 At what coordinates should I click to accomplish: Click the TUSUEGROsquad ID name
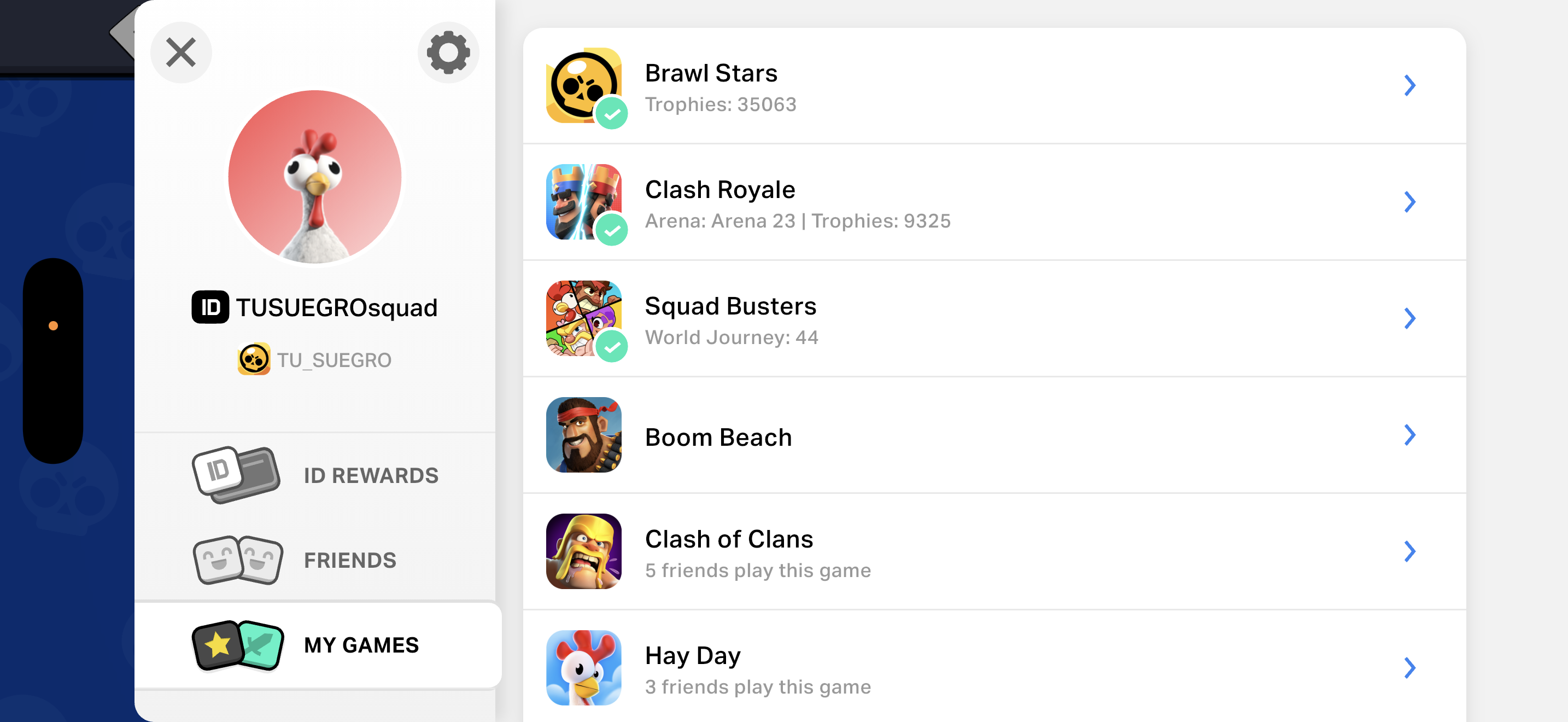pos(336,307)
